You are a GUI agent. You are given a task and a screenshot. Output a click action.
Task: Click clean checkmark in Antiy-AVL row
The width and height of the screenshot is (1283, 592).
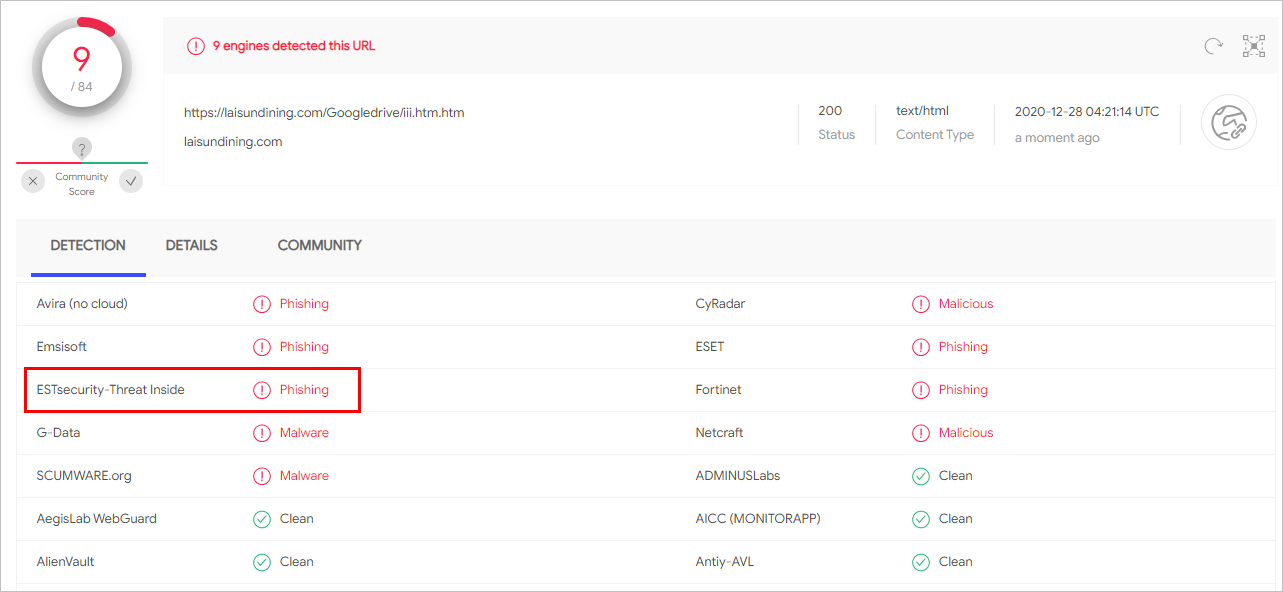[x=921, y=562]
